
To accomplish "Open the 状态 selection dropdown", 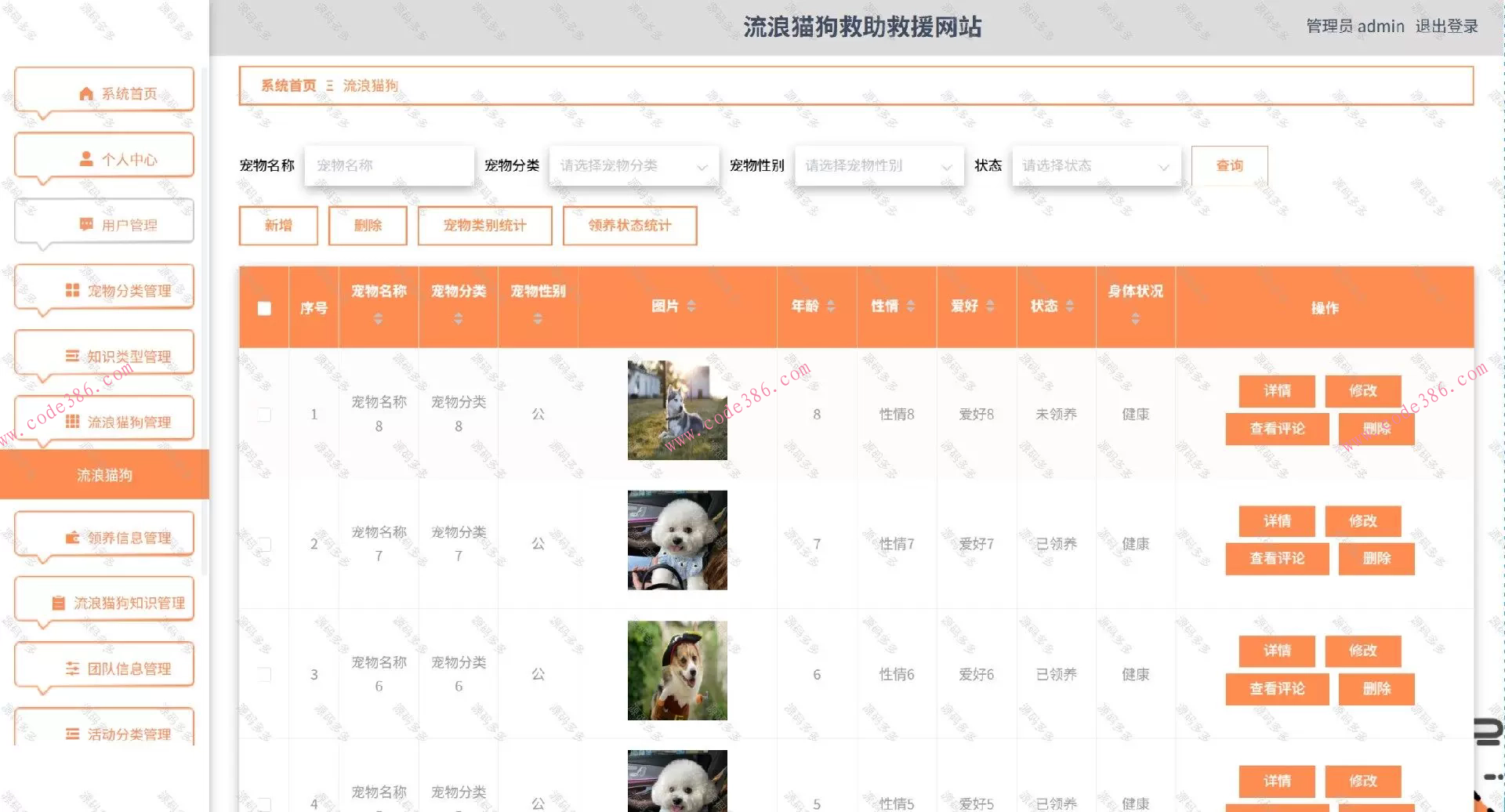I will coord(1095,165).
